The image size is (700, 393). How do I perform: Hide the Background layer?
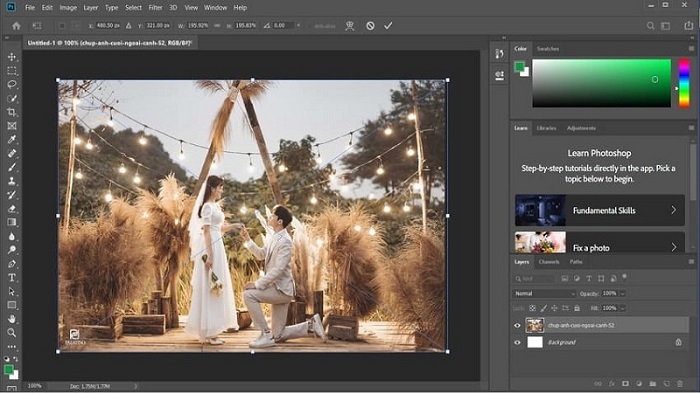(x=517, y=343)
